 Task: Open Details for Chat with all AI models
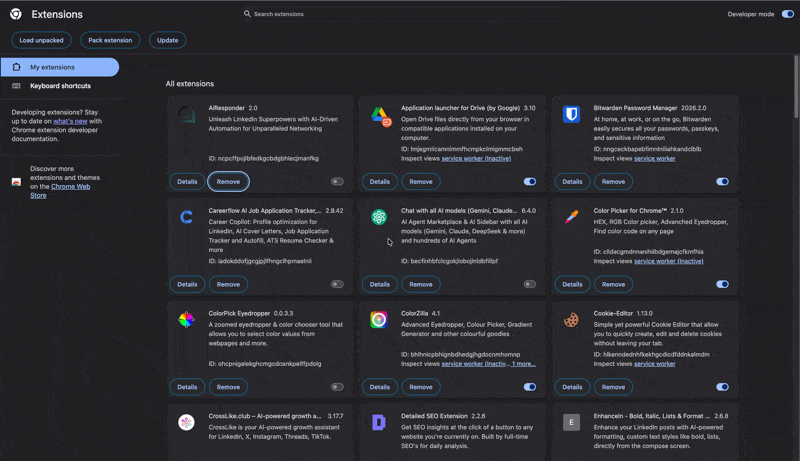tap(380, 284)
